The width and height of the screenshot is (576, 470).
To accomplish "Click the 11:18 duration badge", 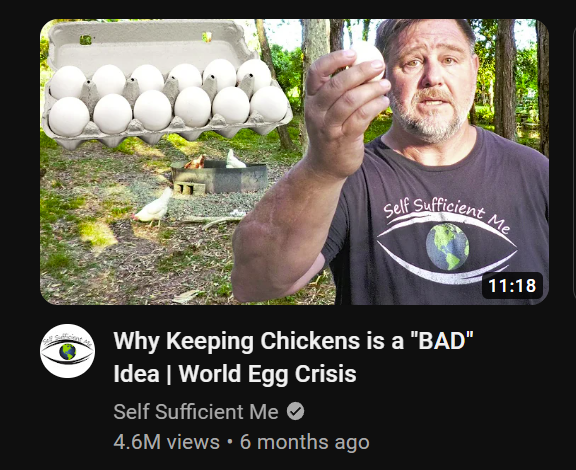I will [512, 286].
